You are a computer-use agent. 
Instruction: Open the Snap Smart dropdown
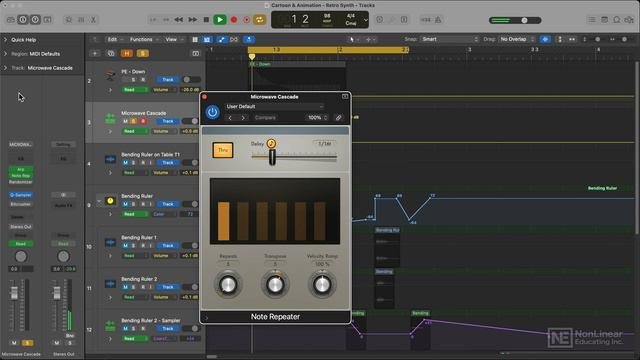449,39
